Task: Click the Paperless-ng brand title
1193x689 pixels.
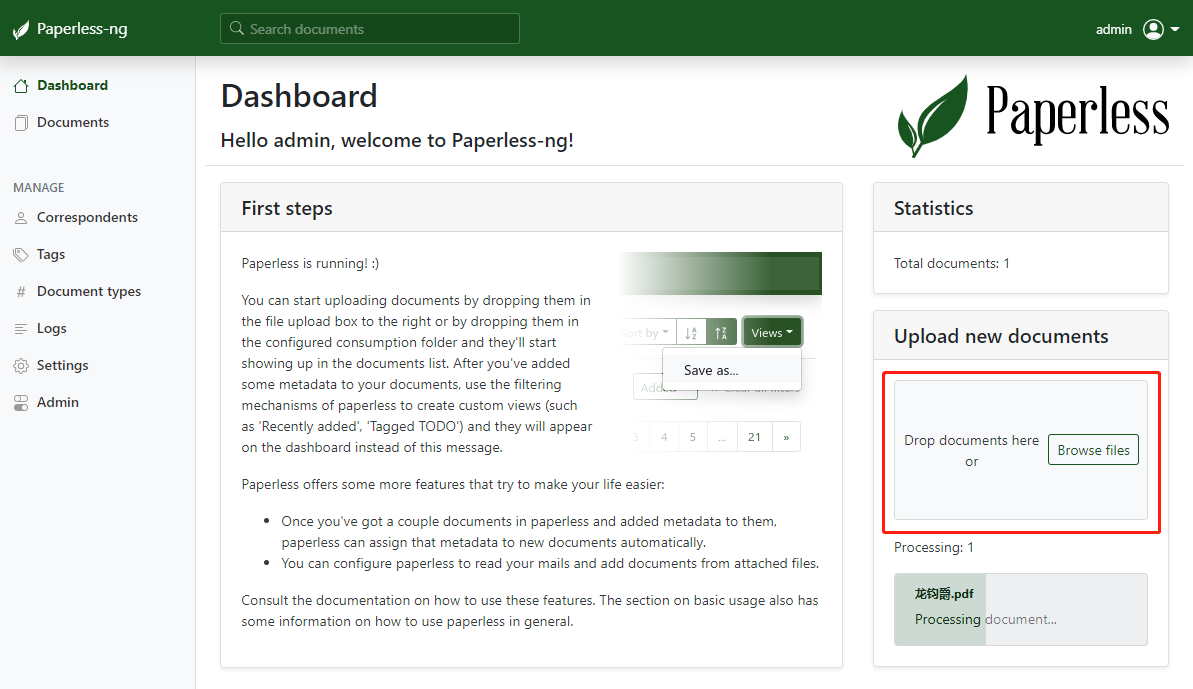Action: coord(82,29)
